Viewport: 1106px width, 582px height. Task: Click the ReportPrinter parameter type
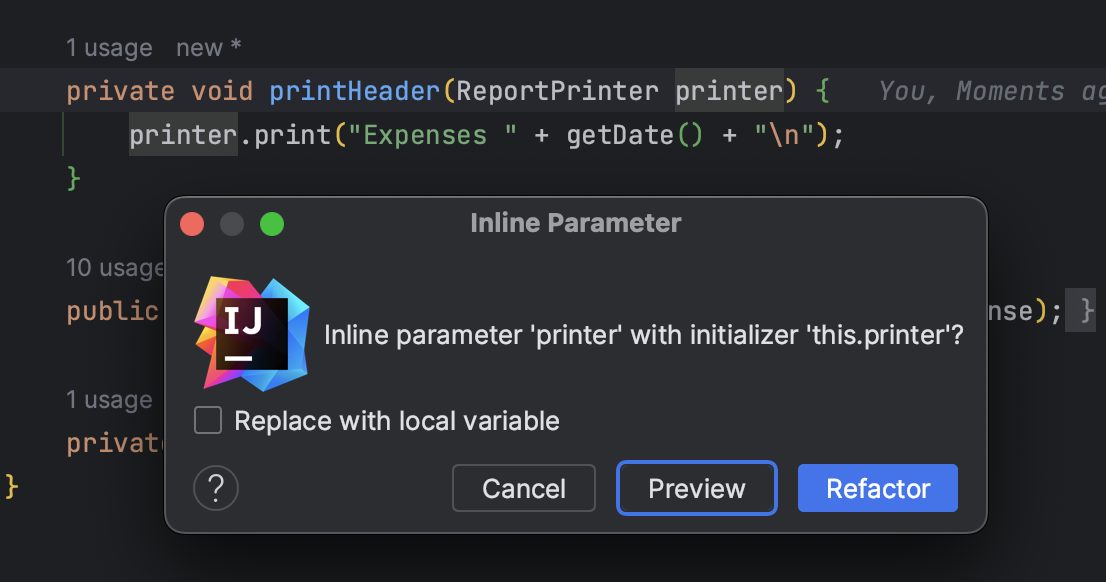(557, 91)
